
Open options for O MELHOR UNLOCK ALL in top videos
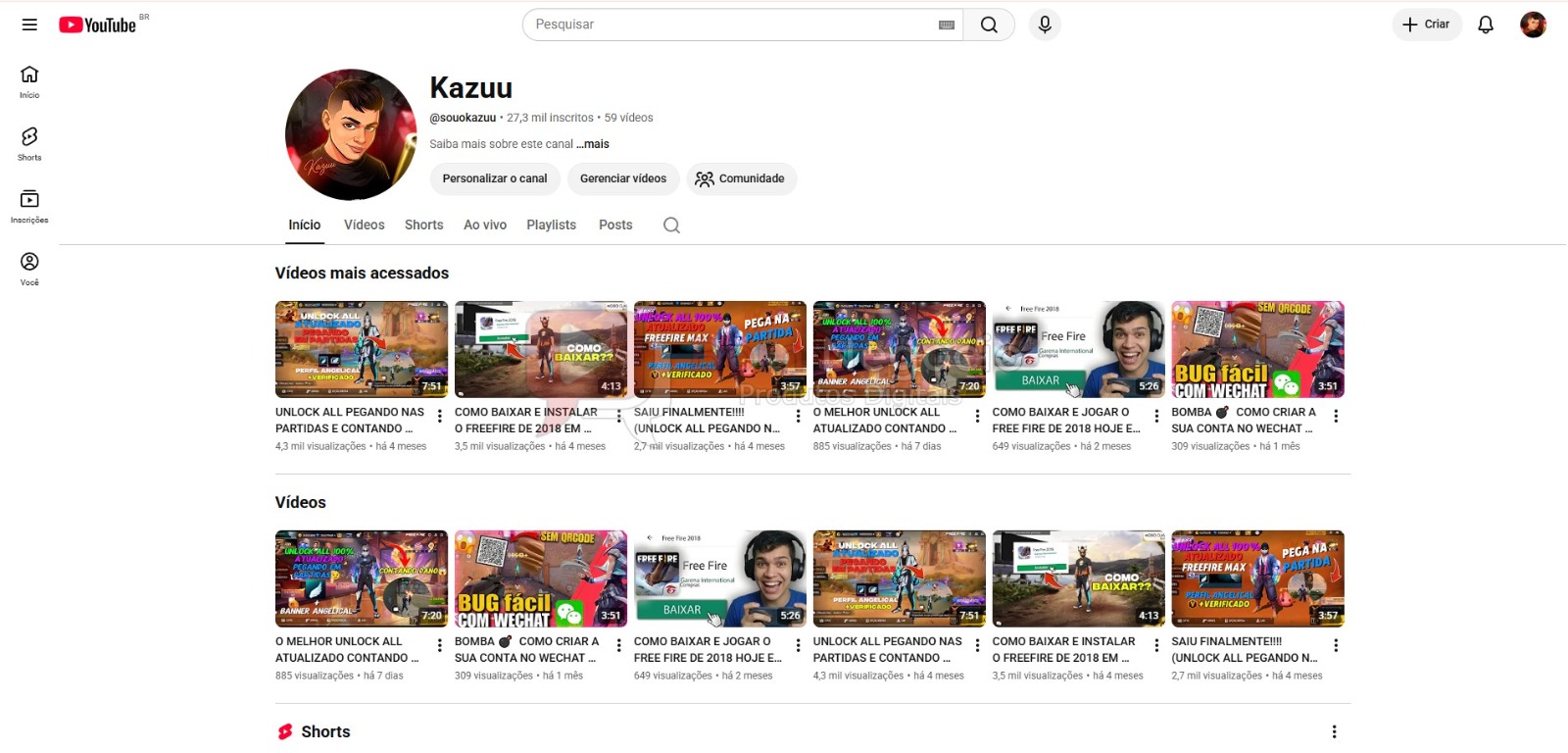pyautogui.click(x=977, y=416)
